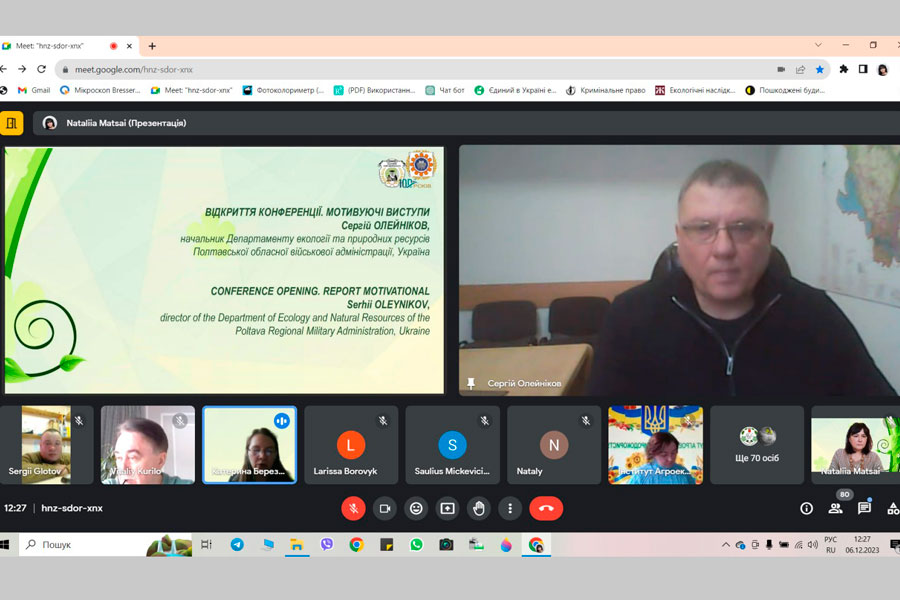Open Task View on taskbar
The width and height of the screenshot is (900, 600).
(x=207, y=544)
